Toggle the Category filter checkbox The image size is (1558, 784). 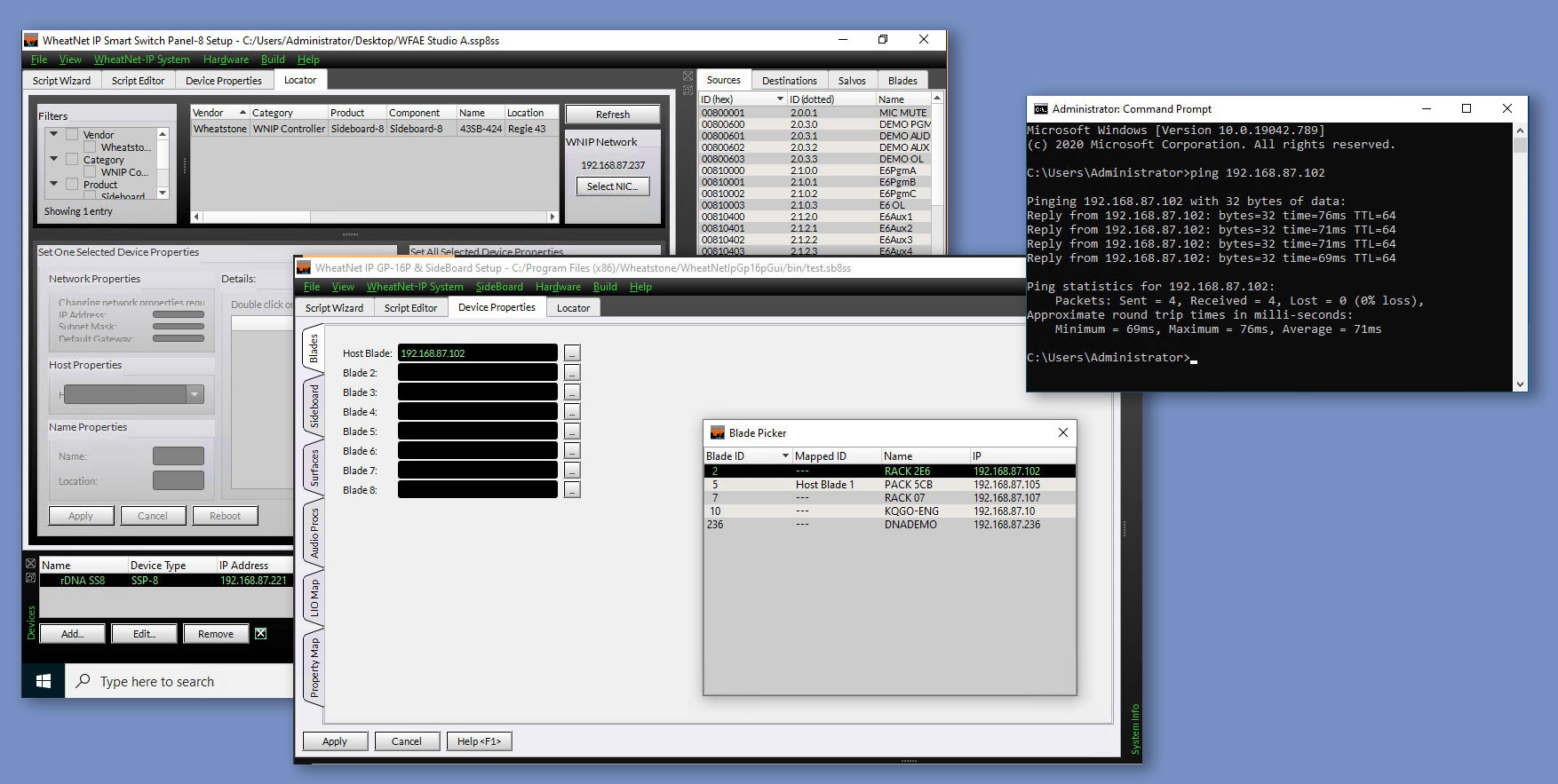pos(72,159)
